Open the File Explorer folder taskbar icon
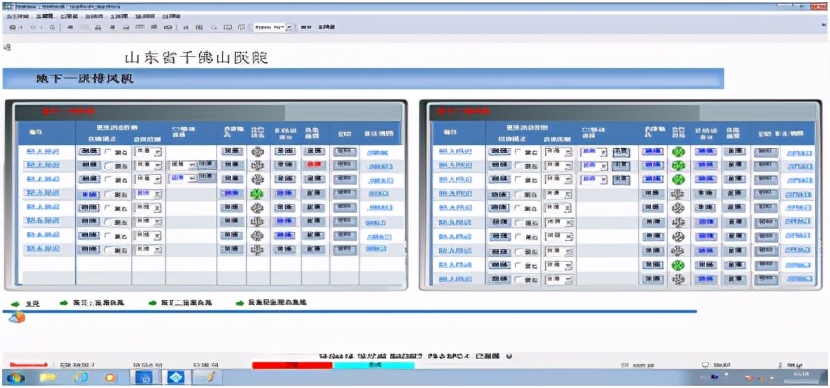Screen dimensions: 830x388 [x=48, y=377]
